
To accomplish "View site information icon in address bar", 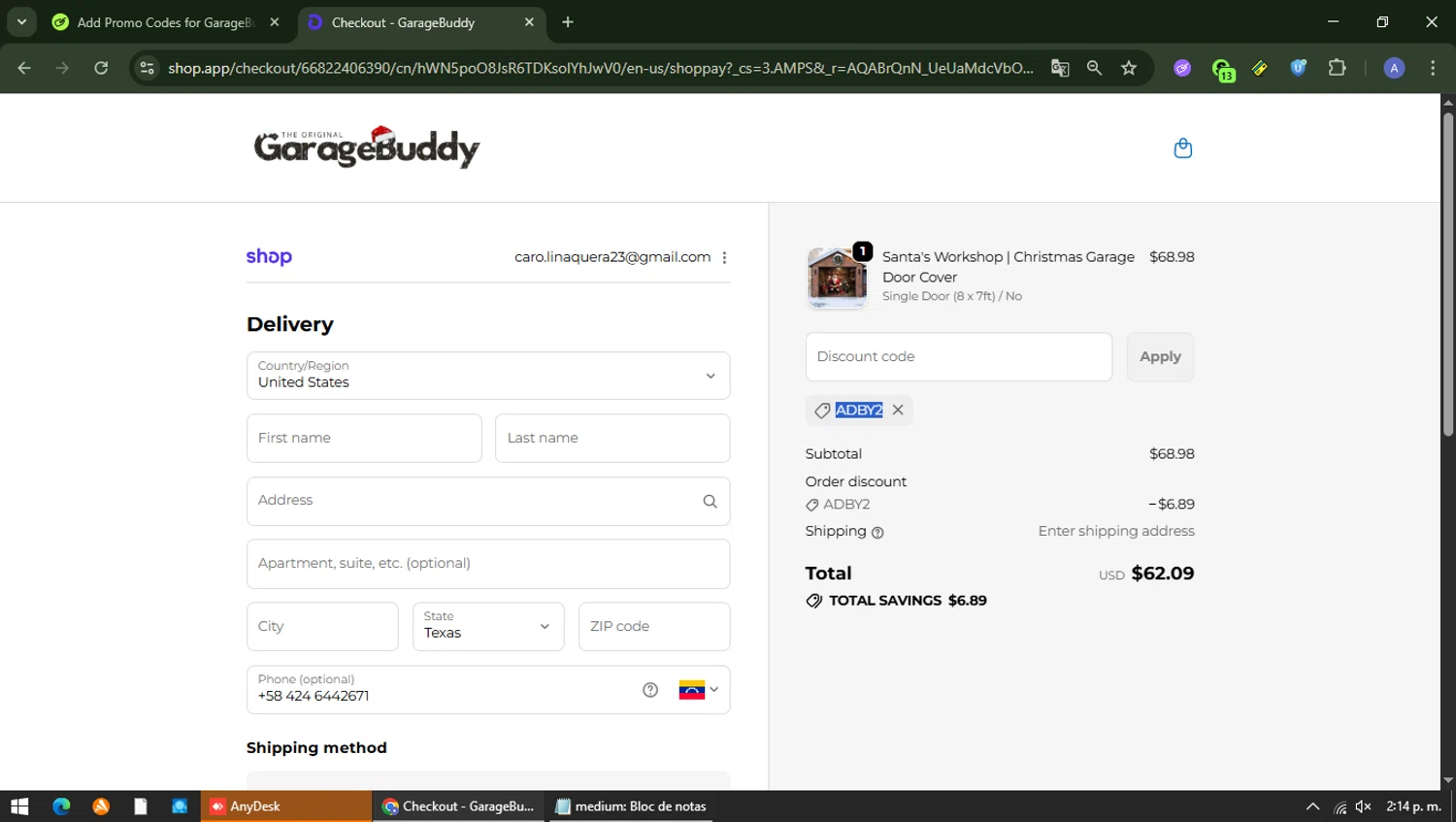I will click(147, 68).
